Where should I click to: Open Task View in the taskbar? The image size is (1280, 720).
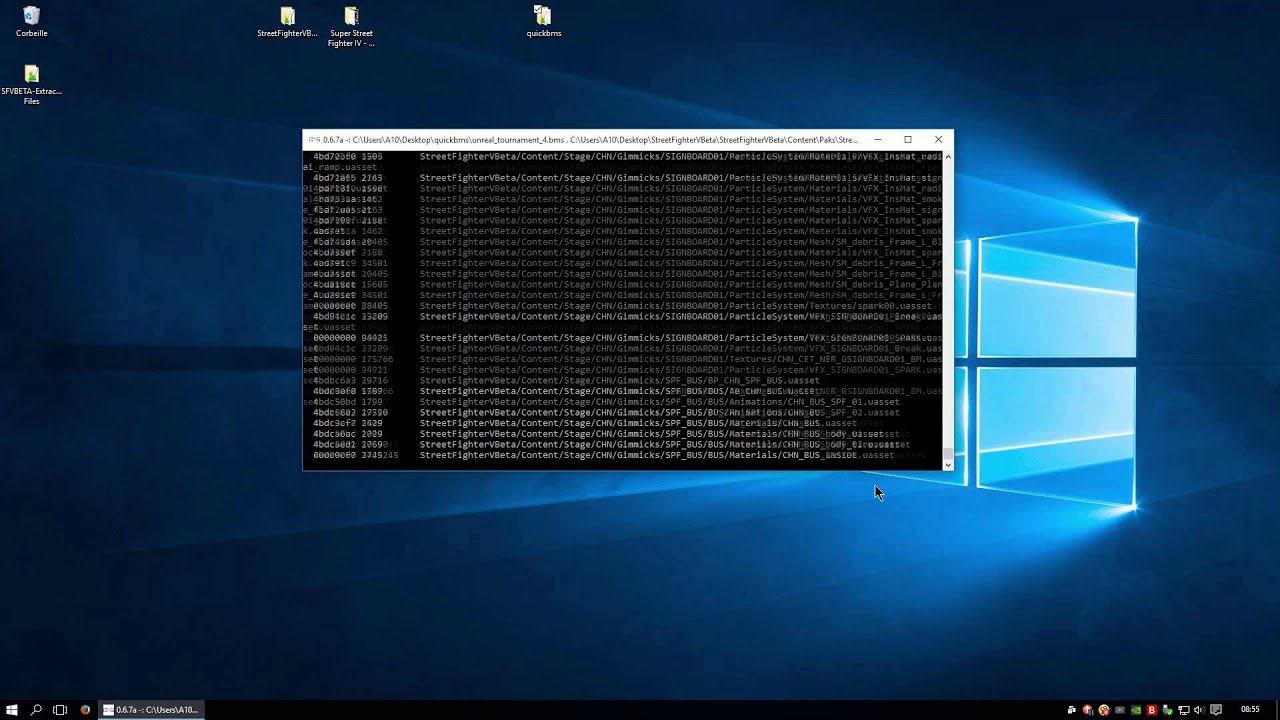[x=60, y=710]
